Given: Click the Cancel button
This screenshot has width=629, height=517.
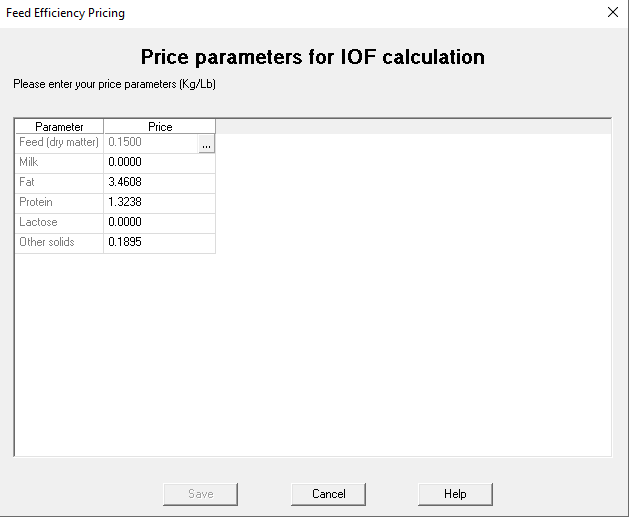Looking at the screenshot, I should pyautogui.click(x=328, y=494).
